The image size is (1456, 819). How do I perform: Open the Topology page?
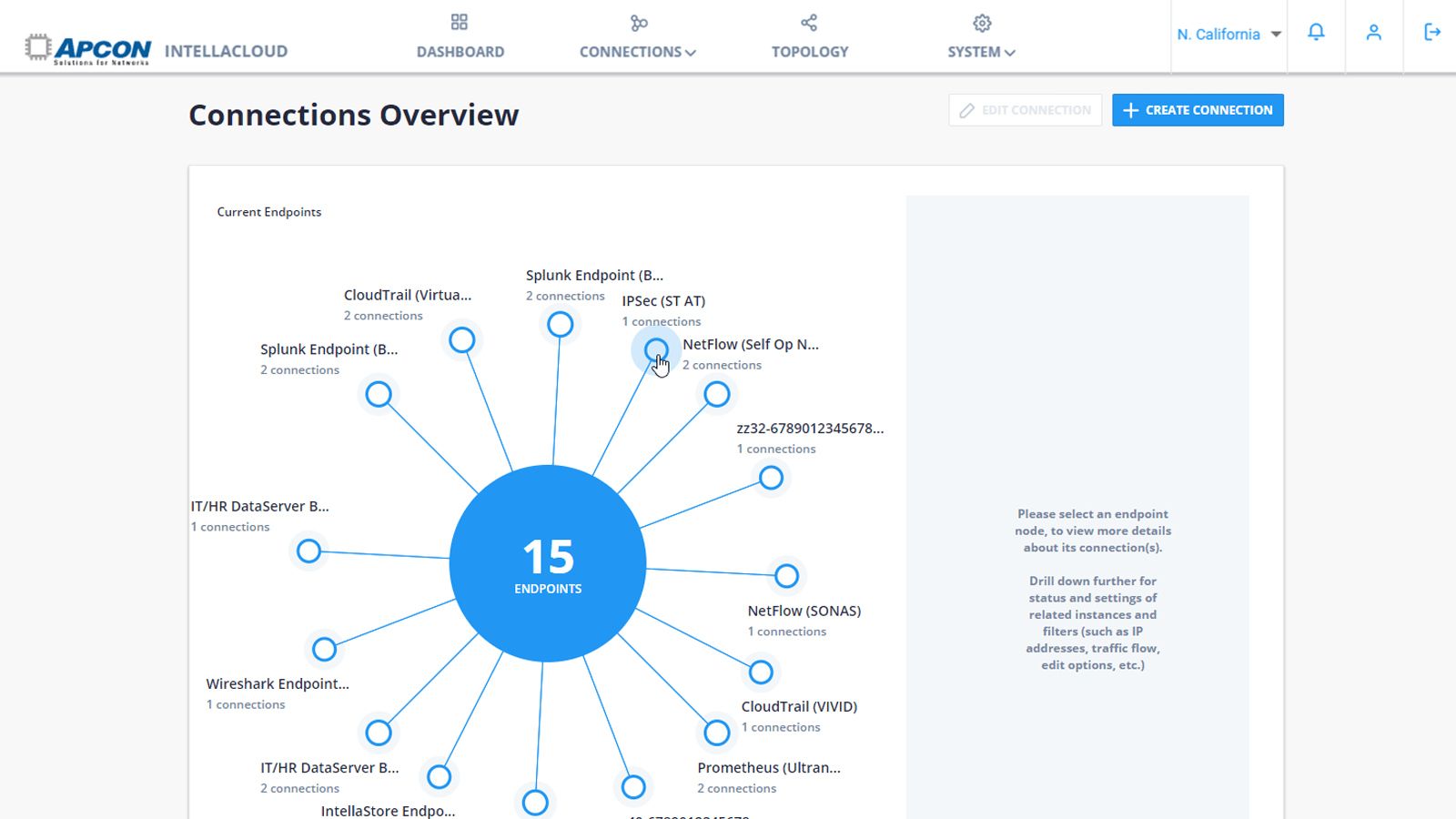click(808, 51)
